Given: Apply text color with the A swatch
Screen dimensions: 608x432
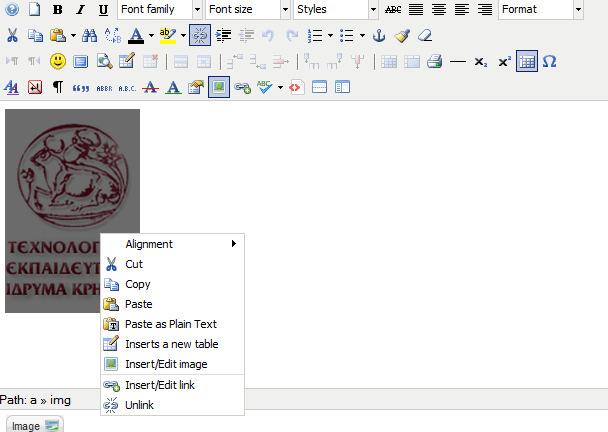Looking at the screenshot, I should tap(136, 35).
